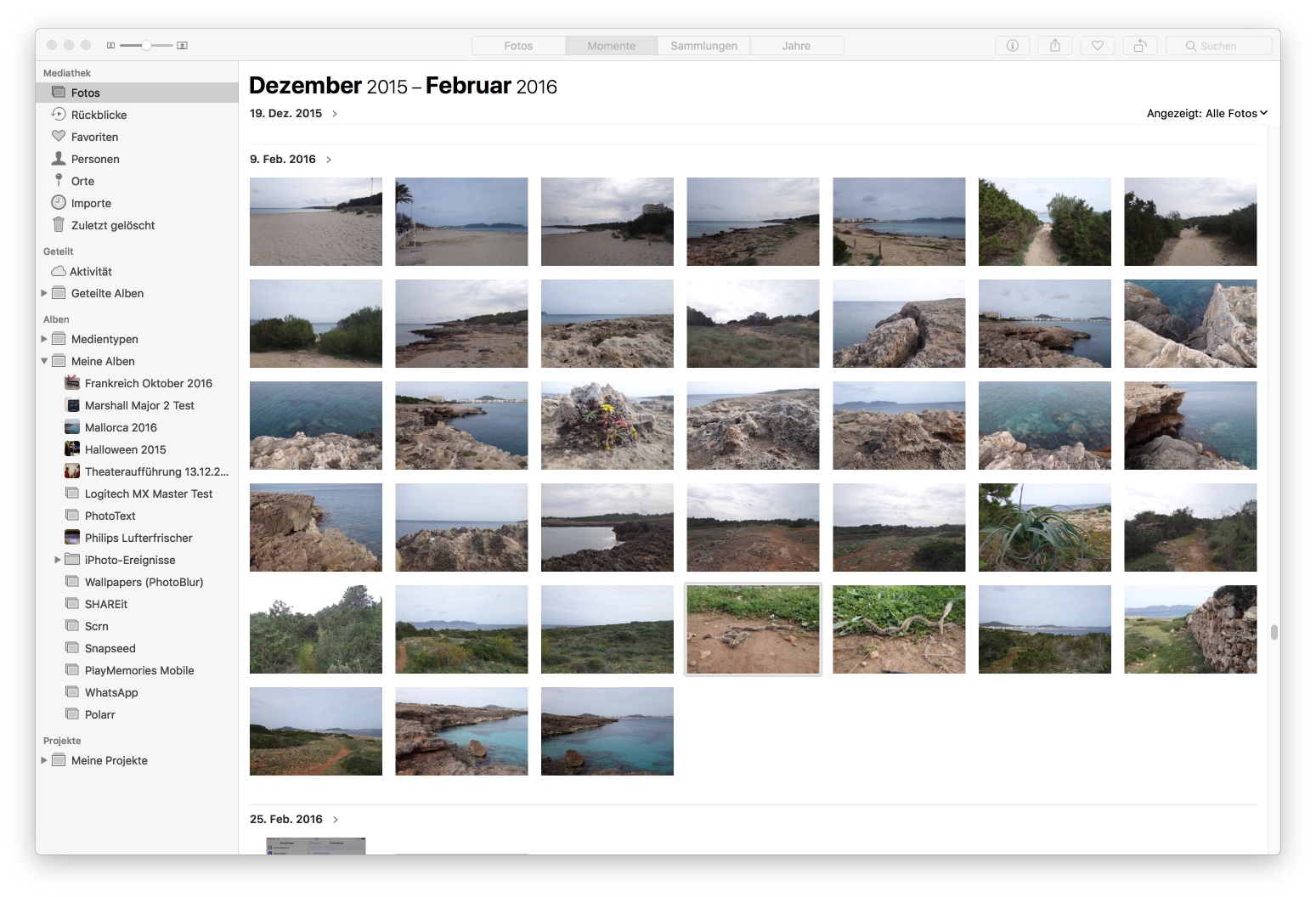Click in the Suchen search field
The width and height of the screenshot is (1316, 897).
pos(1223,46)
